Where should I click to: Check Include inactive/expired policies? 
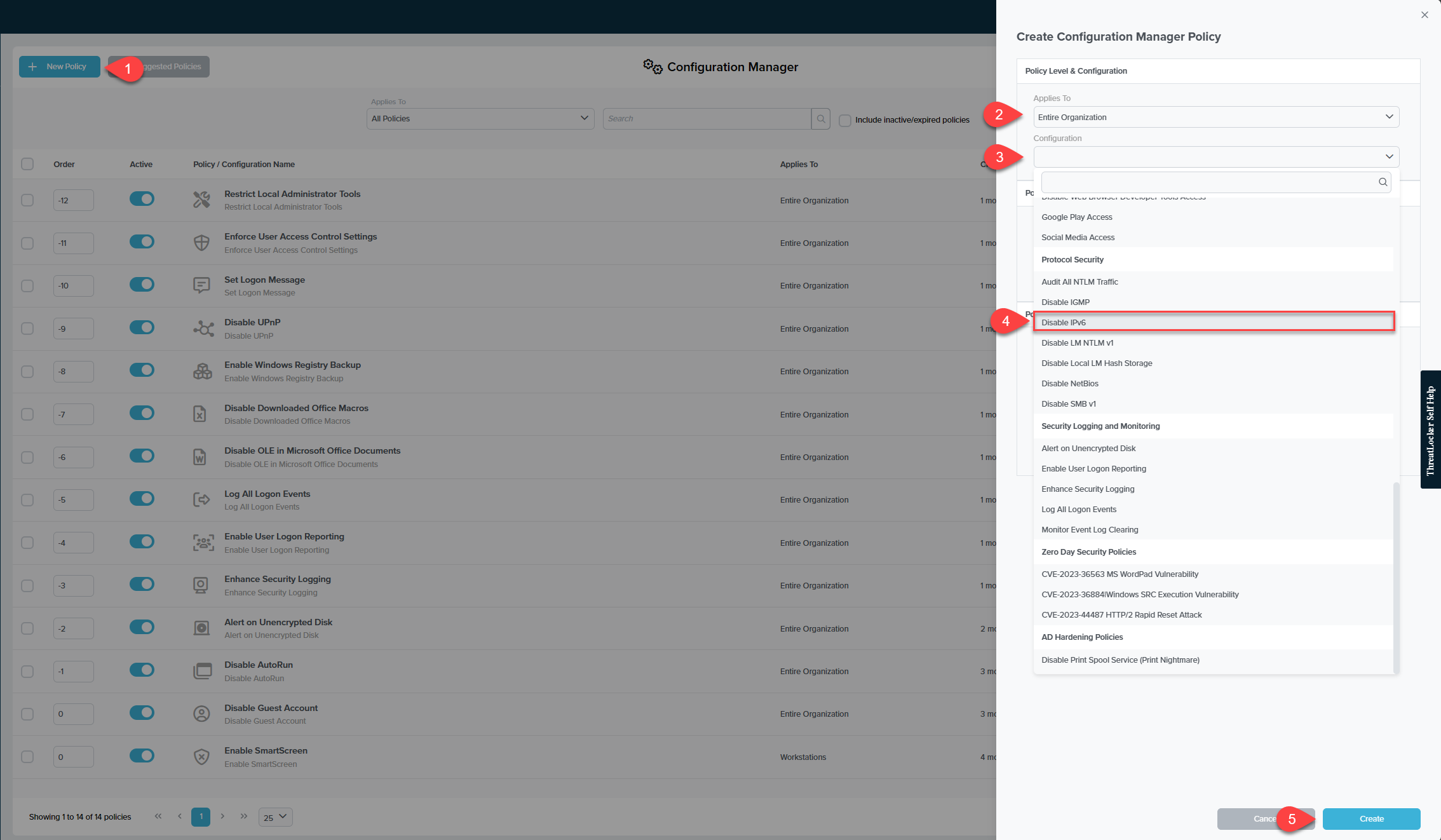click(845, 120)
